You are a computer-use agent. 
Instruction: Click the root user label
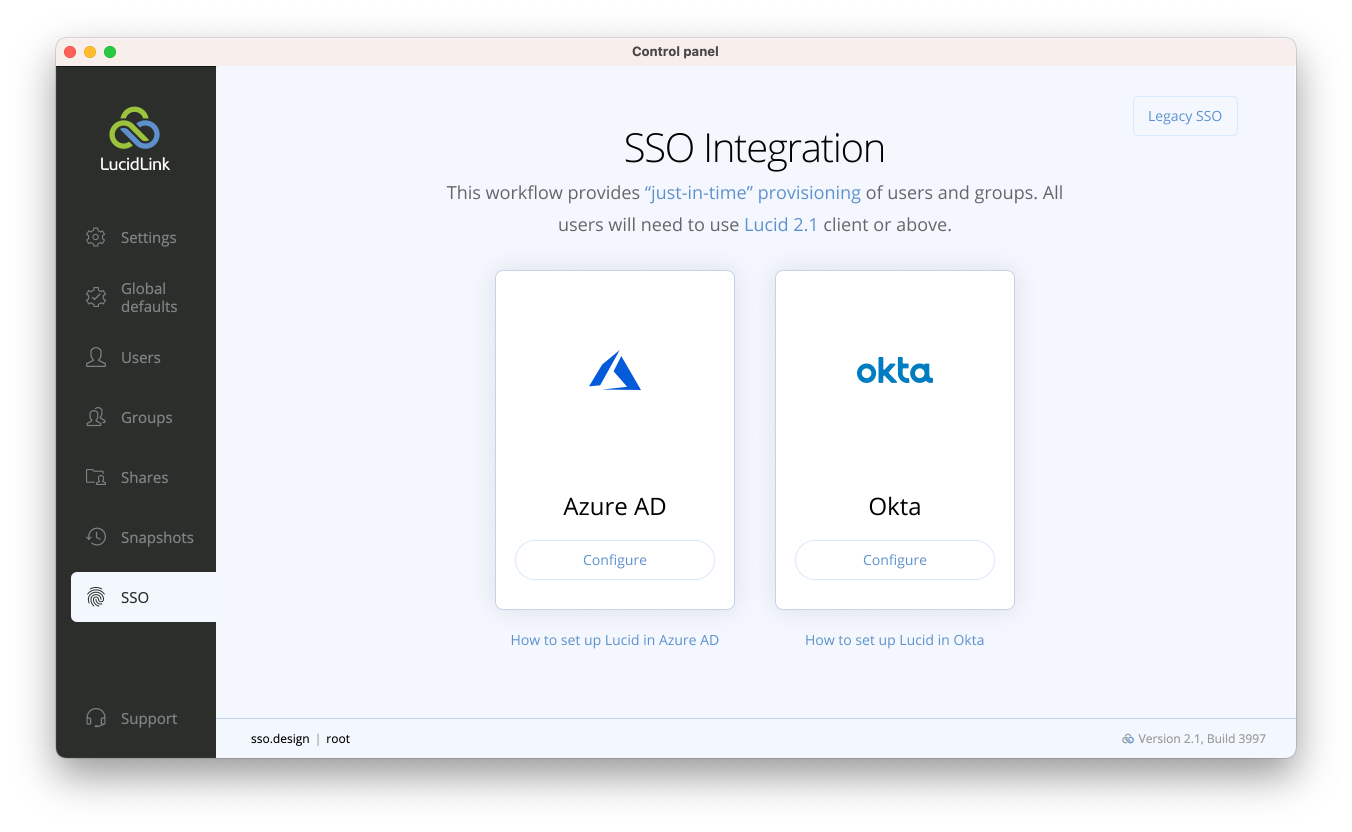click(338, 739)
